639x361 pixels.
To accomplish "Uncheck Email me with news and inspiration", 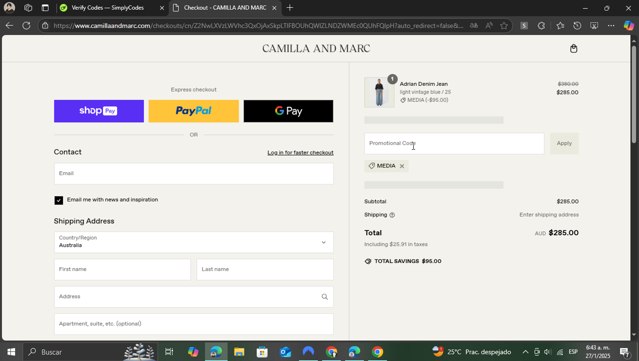I will [x=59, y=200].
